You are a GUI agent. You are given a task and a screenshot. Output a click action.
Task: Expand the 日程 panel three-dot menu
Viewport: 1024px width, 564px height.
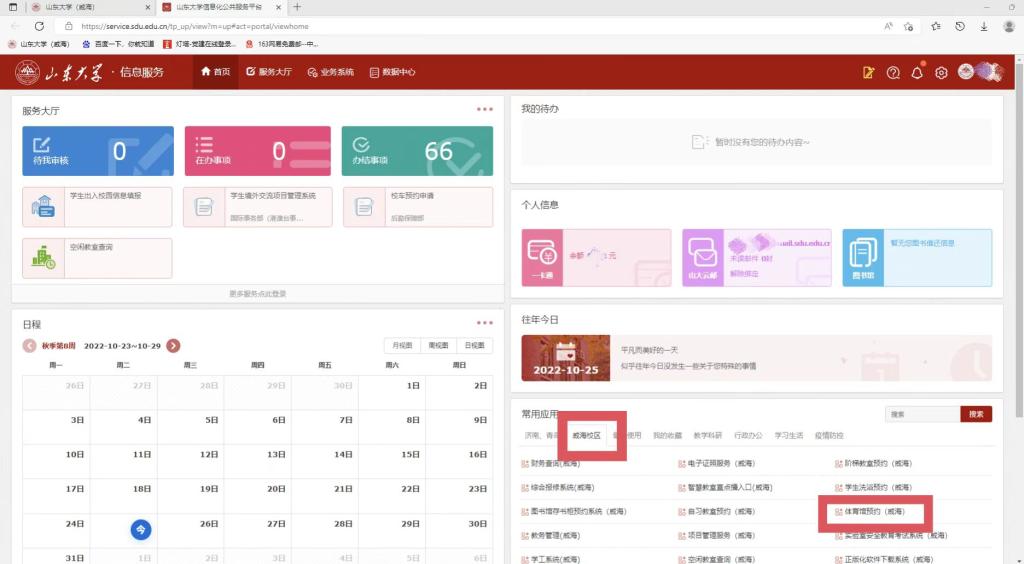coord(485,323)
